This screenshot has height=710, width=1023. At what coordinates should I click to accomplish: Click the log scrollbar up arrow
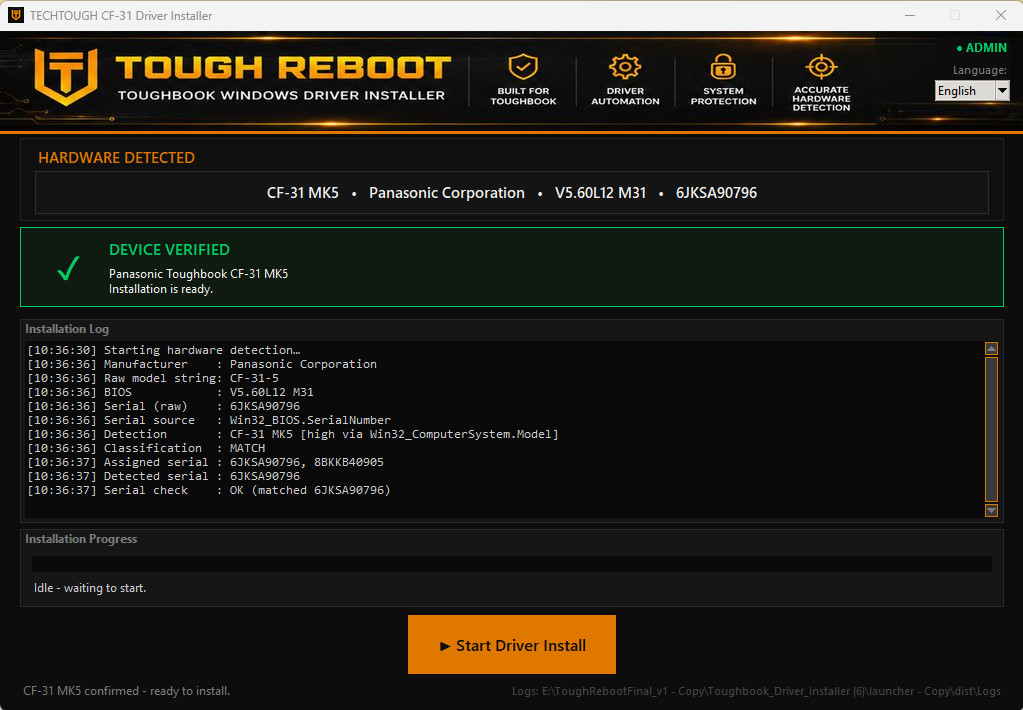(x=991, y=348)
